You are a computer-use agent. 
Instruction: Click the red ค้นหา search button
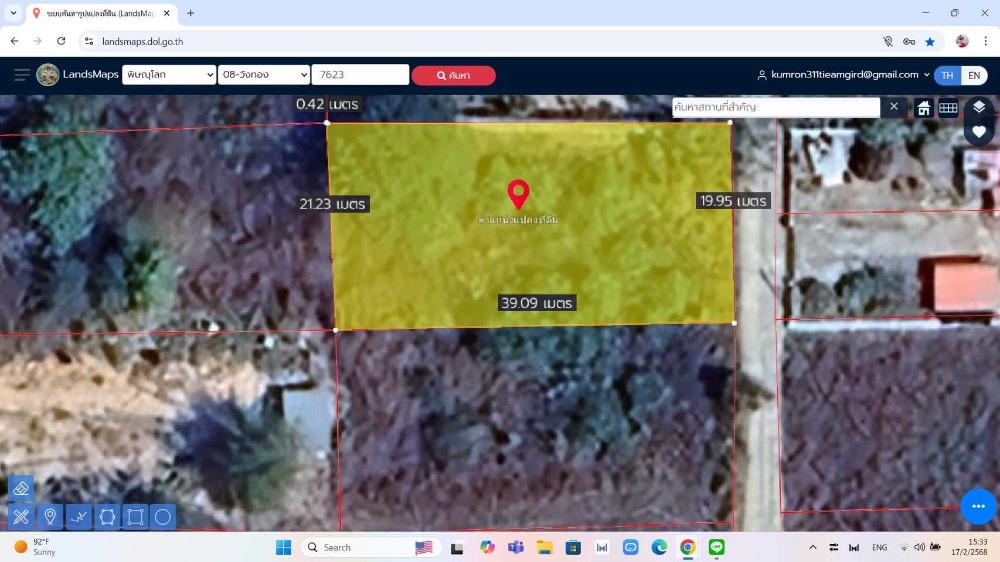(x=453, y=76)
